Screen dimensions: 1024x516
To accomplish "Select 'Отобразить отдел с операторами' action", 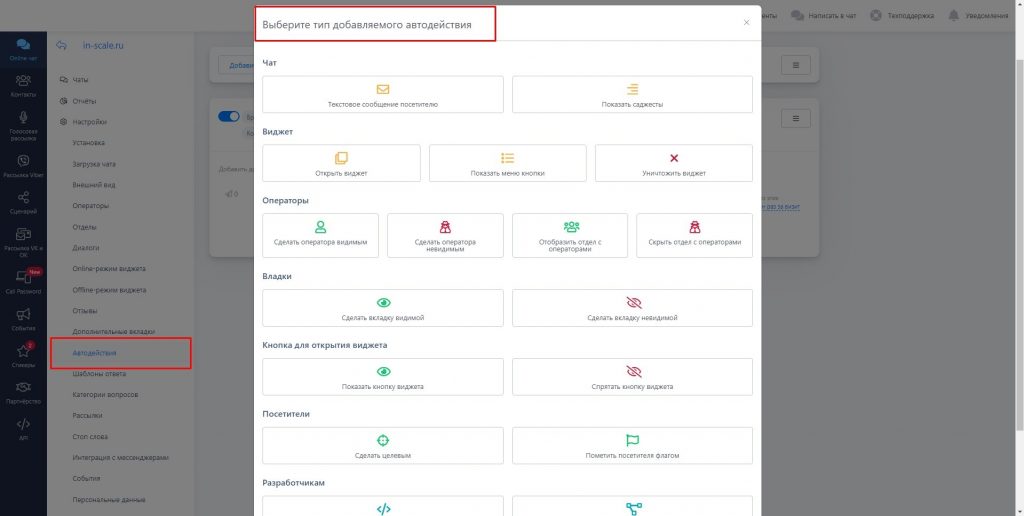I will tap(570, 235).
